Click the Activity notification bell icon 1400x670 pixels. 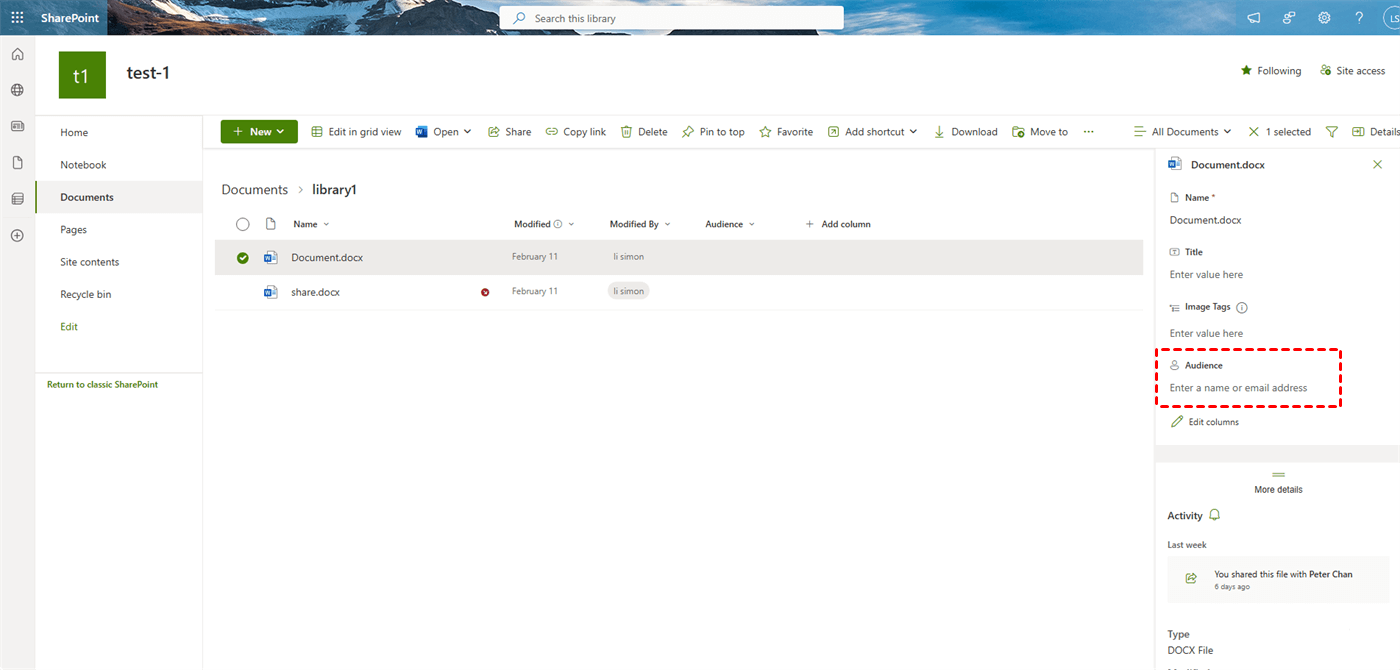(1215, 515)
